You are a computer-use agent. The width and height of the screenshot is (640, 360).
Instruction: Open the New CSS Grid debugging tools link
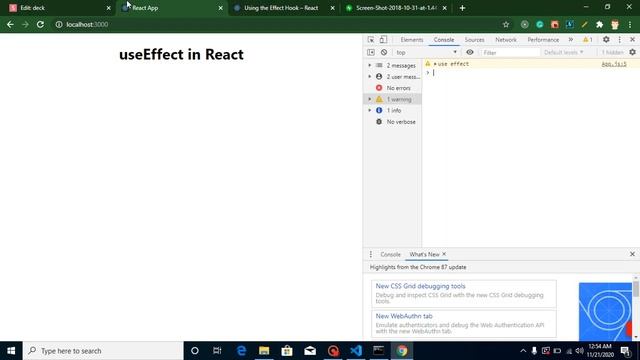coord(420,286)
